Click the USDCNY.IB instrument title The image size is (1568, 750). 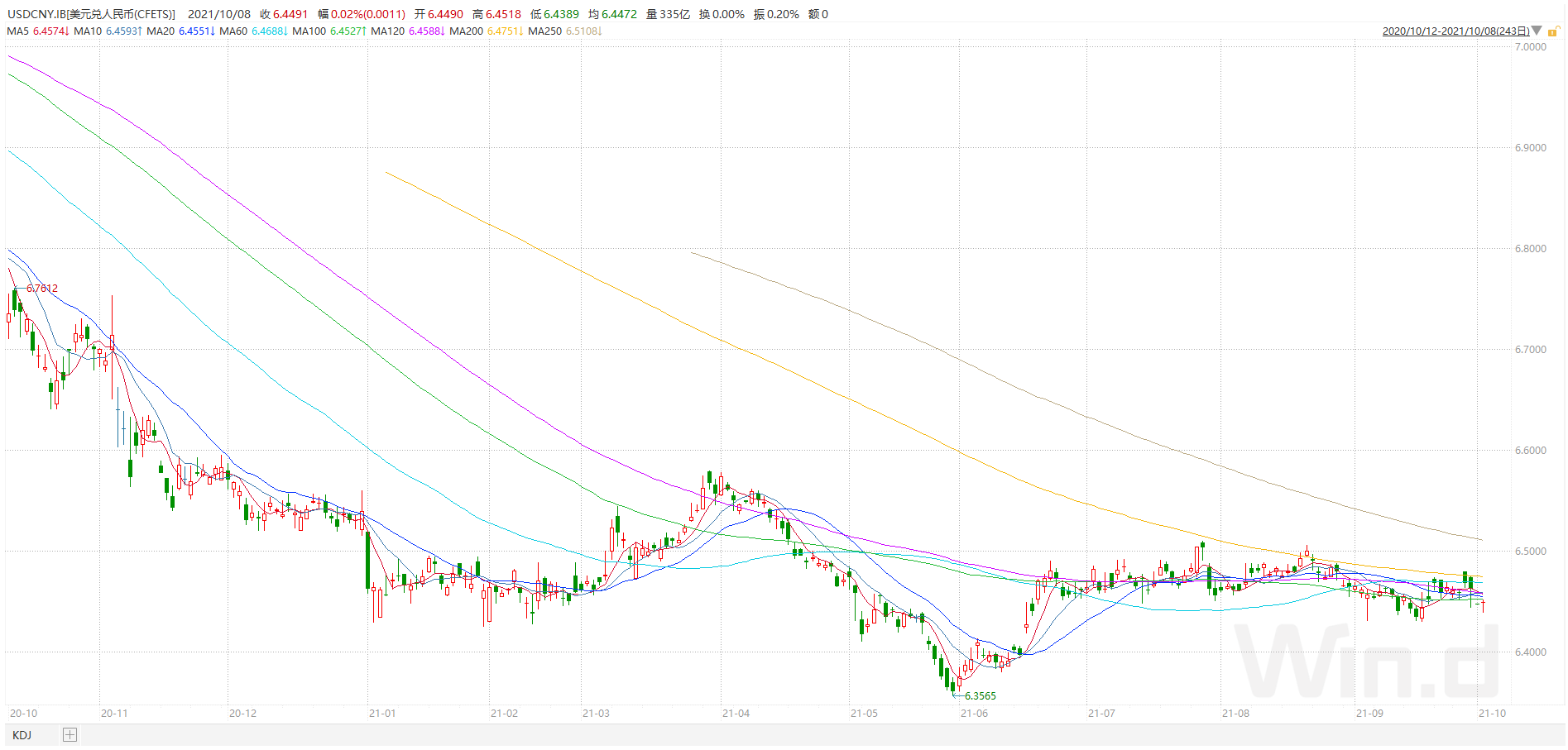point(92,14)
